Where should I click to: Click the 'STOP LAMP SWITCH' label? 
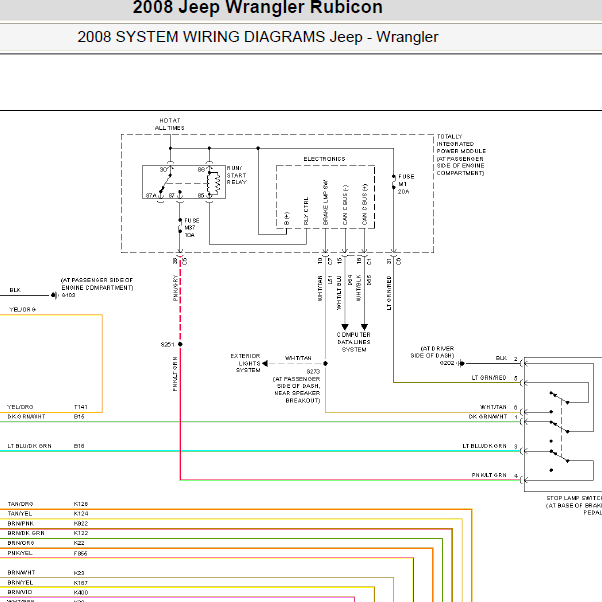[x=574, y=498]
